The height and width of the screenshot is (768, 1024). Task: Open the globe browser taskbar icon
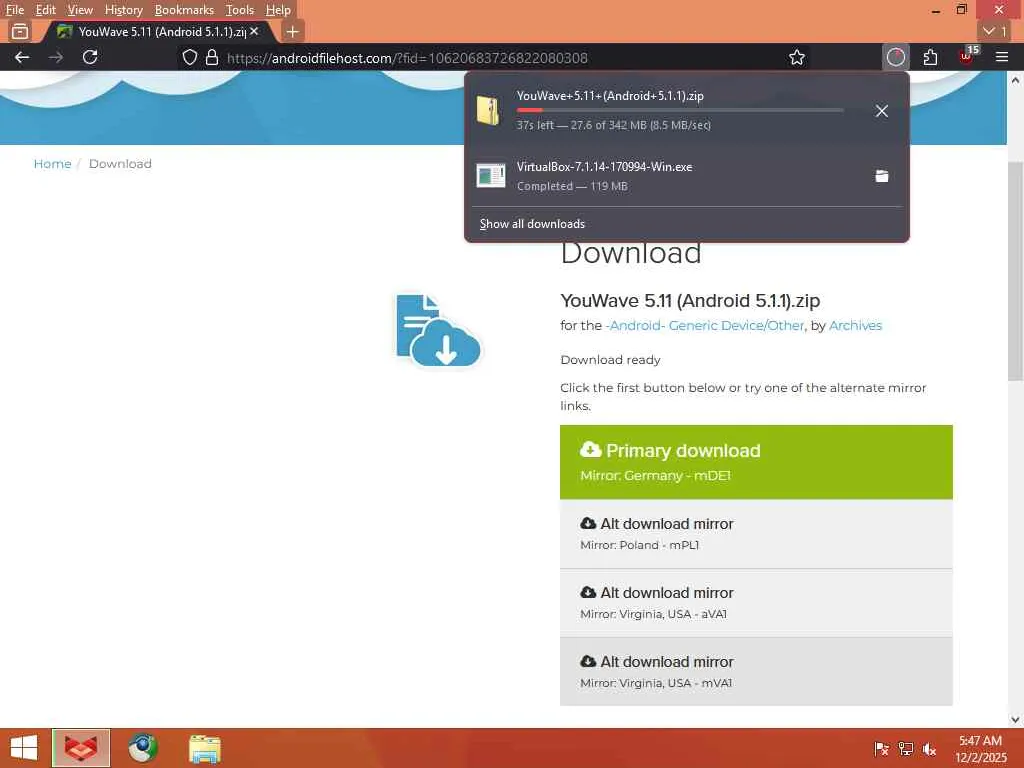click(x=143, y=748)
